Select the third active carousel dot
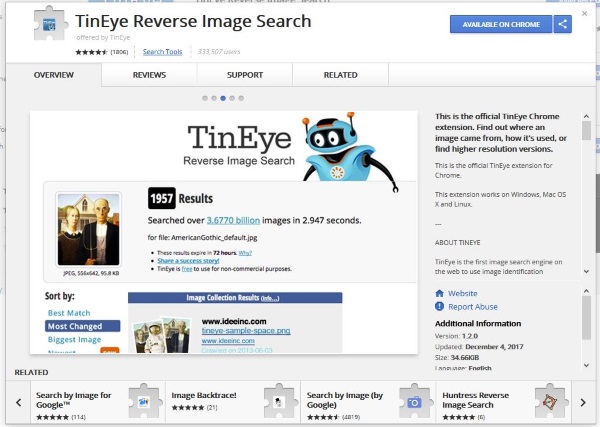Image resolution: width=600 pixels, height=427 pixels. (223, 98)
